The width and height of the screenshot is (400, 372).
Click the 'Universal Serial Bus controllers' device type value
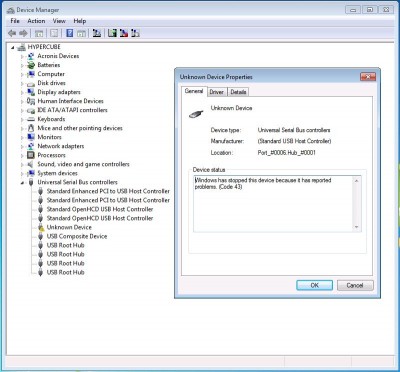coord(294,130)
